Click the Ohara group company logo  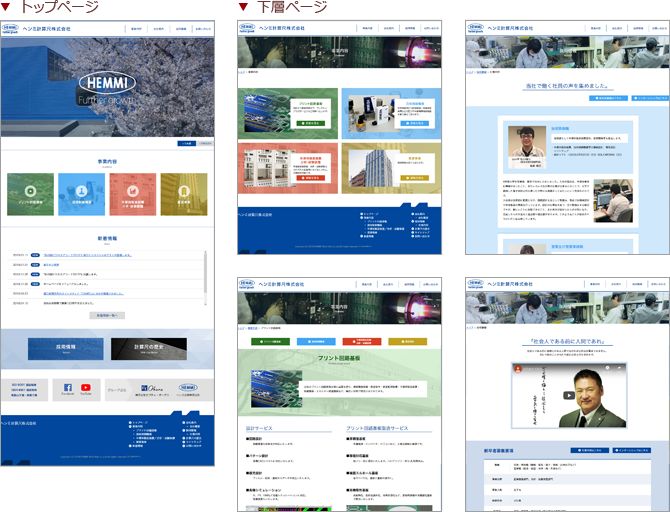tap(152, 388)
